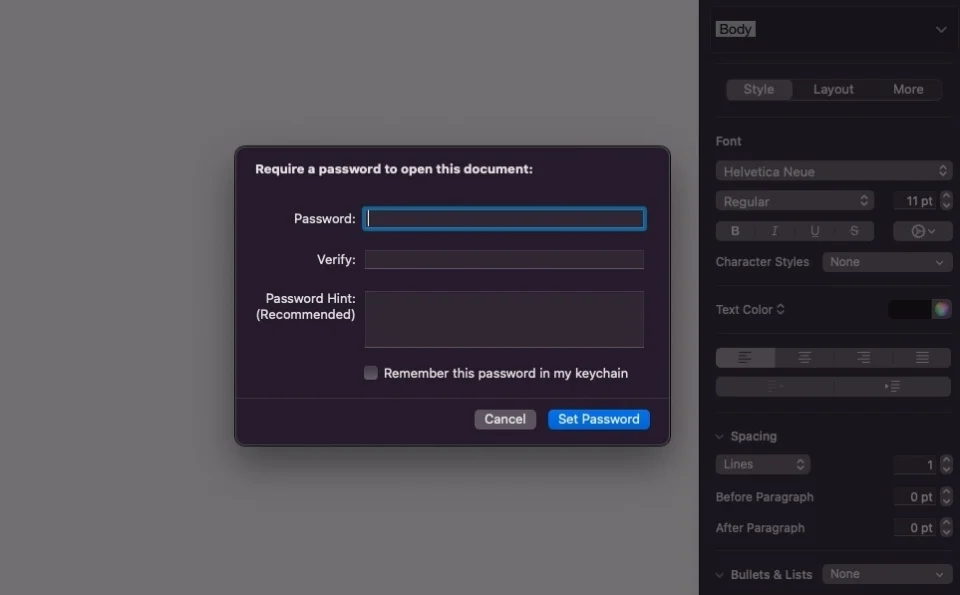960x595 pixels.
Task: Adjust the font size stepper arrows
Action: pyautogui.click(x=946, y=201)
